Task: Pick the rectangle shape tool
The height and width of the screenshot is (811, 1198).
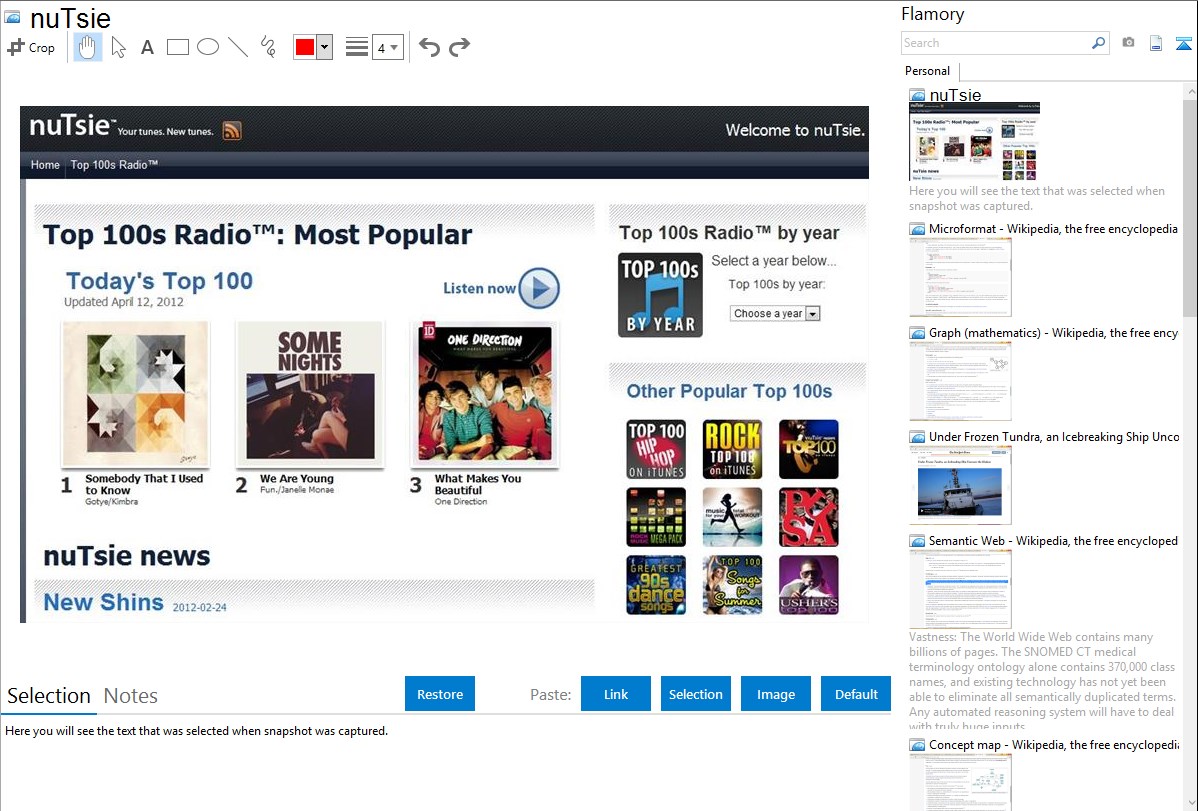Action: [177, 47]
